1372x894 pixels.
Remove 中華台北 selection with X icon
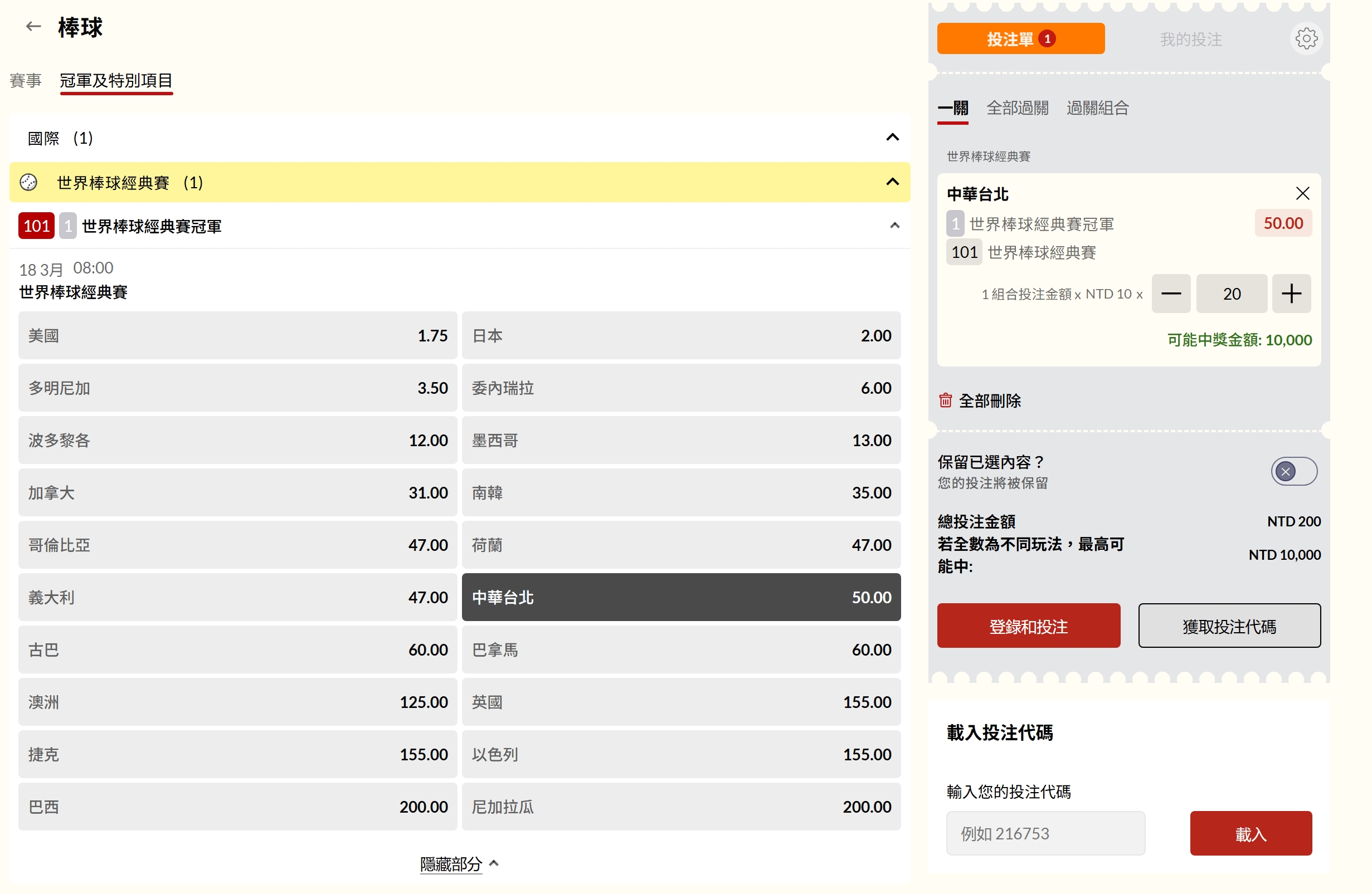click(1302, 193)
